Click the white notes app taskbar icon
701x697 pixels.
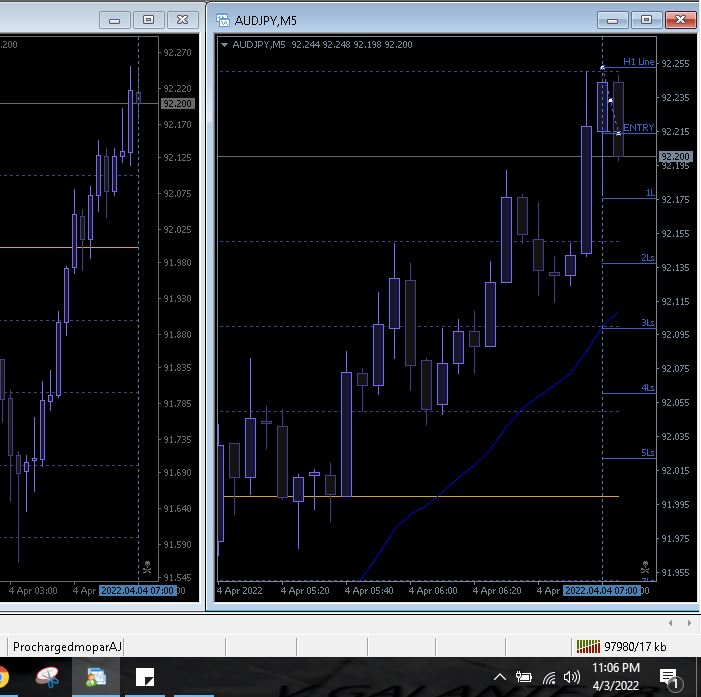[x=145, y=679]
